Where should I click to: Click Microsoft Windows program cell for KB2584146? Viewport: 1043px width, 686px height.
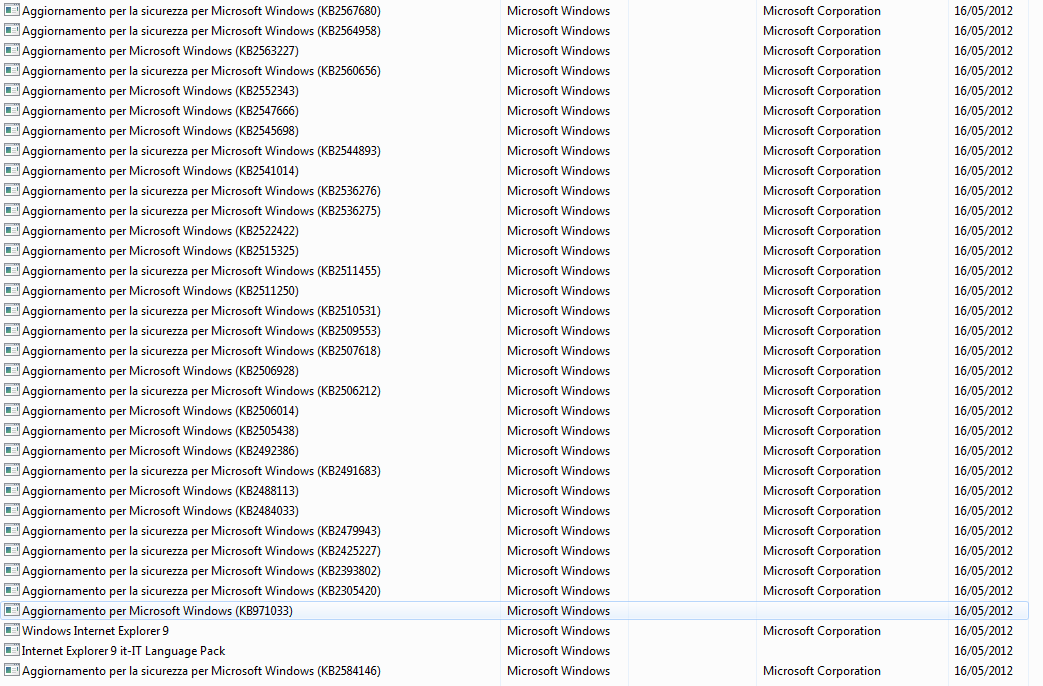pyautogui.click(x=558, y=671)
